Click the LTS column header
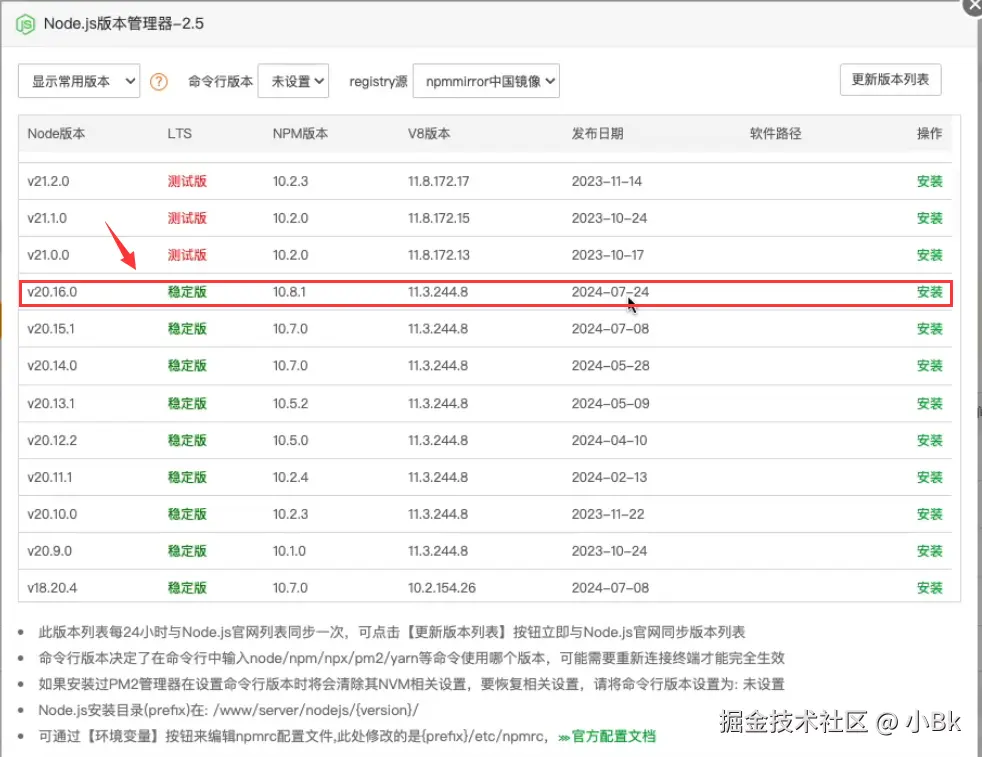The width and height of the screenshot is (982, 757). click(180, 133)
